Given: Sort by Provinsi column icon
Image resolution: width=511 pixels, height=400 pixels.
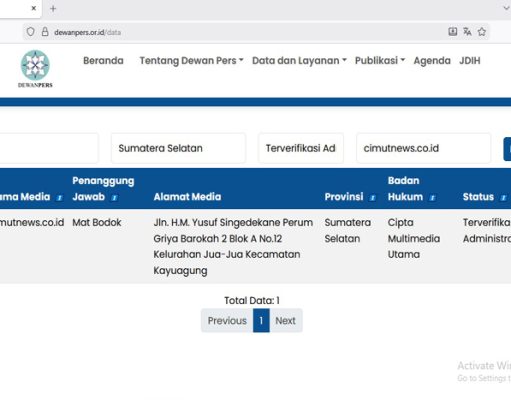Looking at the screenshot, I should tap(372, 198).
